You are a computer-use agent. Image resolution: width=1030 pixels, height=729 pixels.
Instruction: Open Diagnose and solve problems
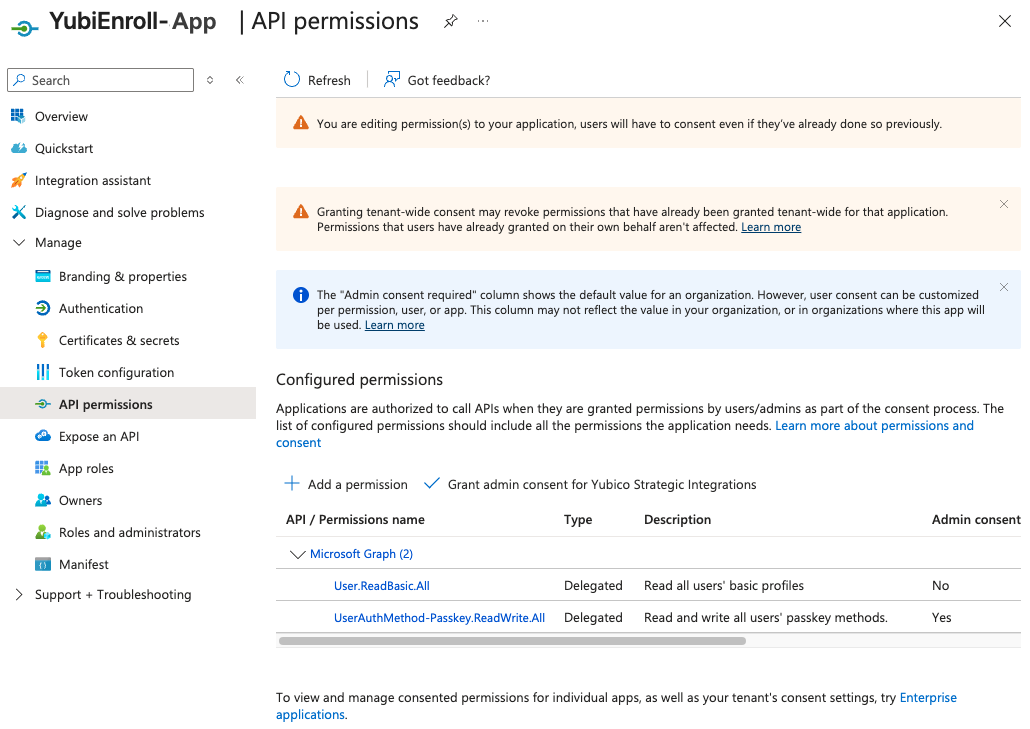pyautogui.click(x=120, y=212)
